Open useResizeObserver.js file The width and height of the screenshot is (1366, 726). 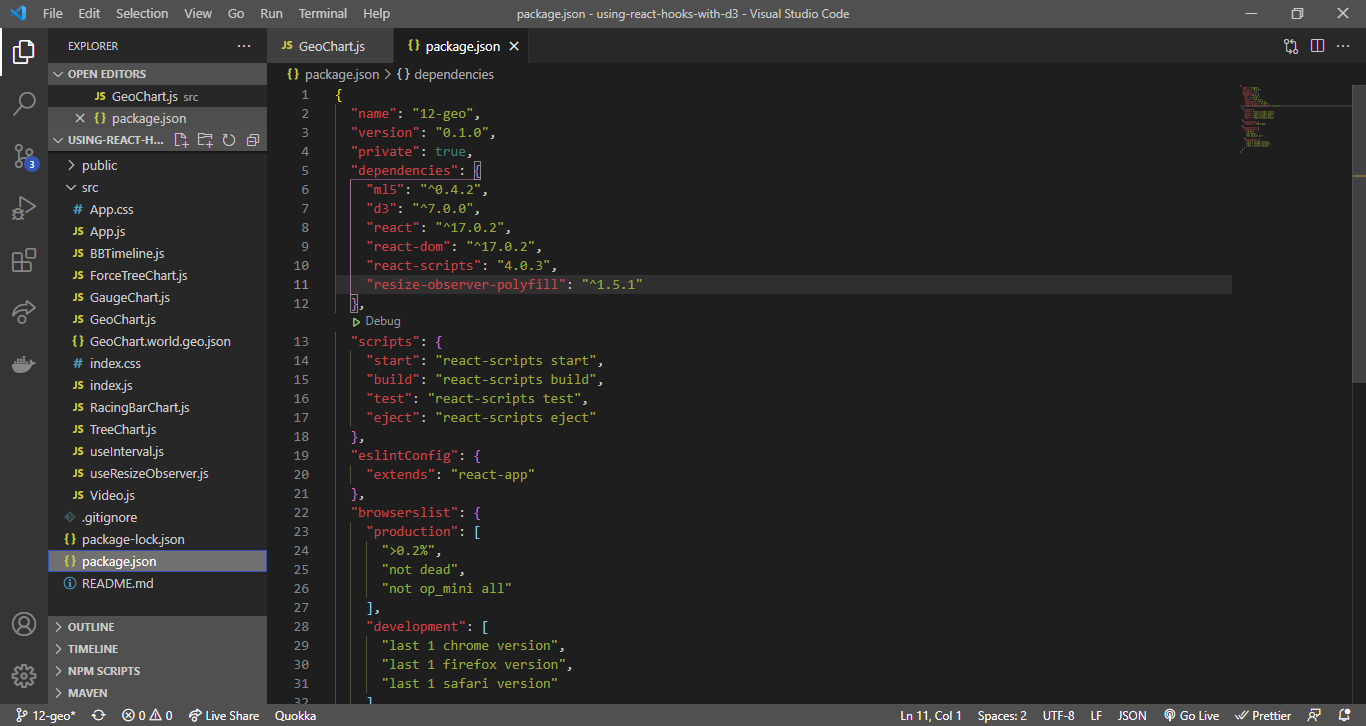click(x=157, y=474)
